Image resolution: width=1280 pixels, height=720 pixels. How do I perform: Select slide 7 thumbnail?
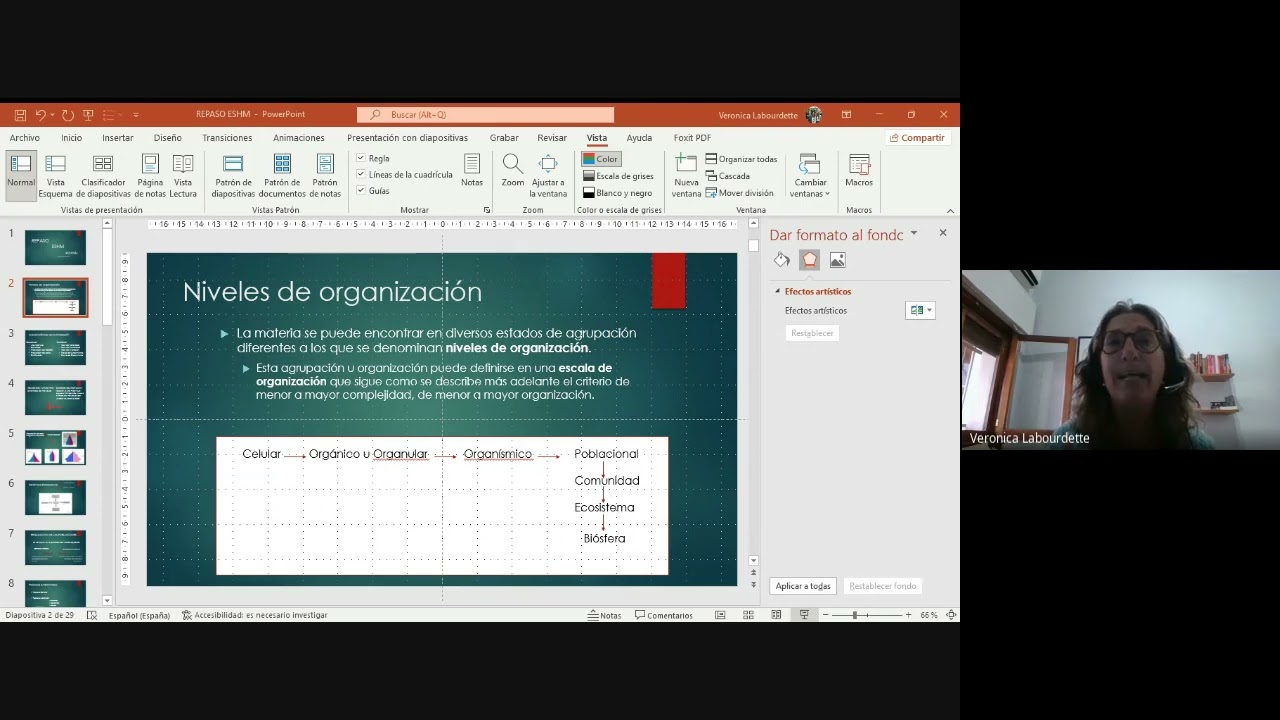(56, 547)
